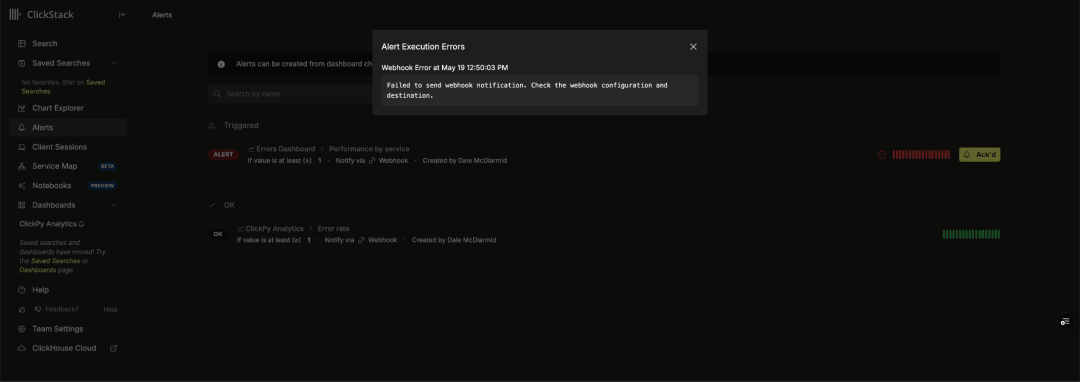Collapse the sidebar with the arrow icon
Image resolution: width=1080 pixels, height=382 pixels.
point(123,14)
